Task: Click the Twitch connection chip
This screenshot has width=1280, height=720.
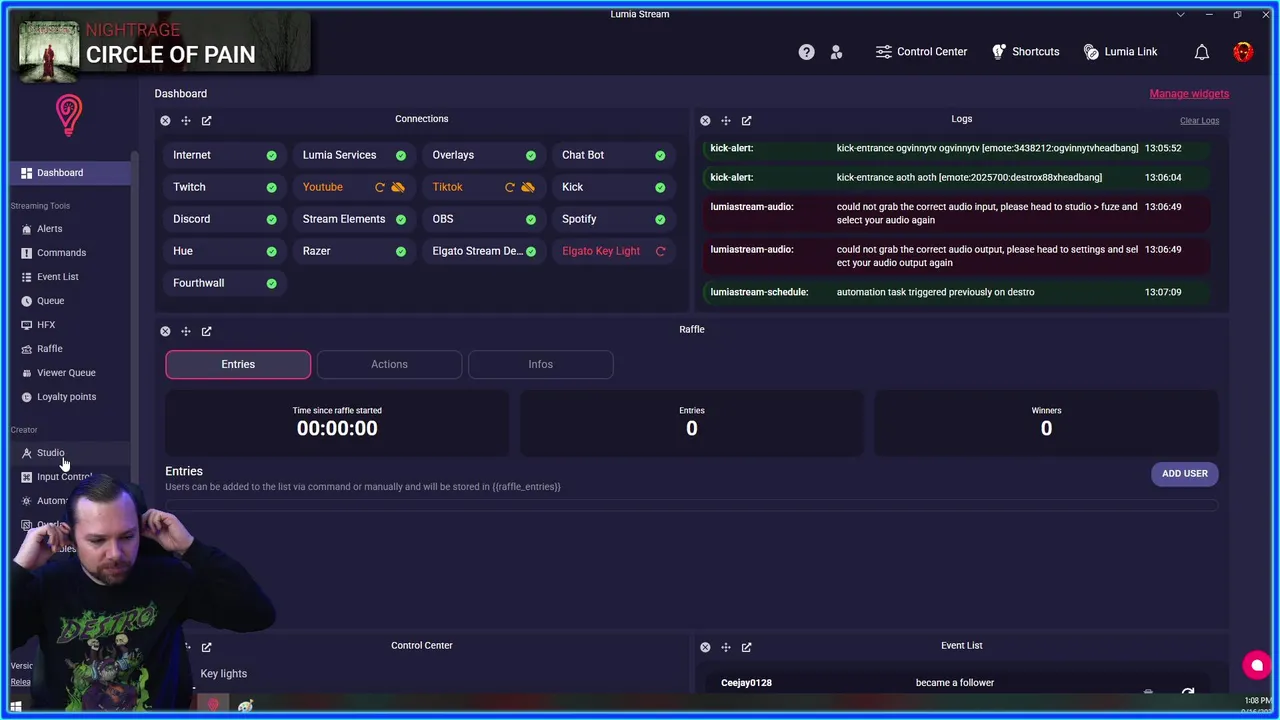Action: (225, 187)
